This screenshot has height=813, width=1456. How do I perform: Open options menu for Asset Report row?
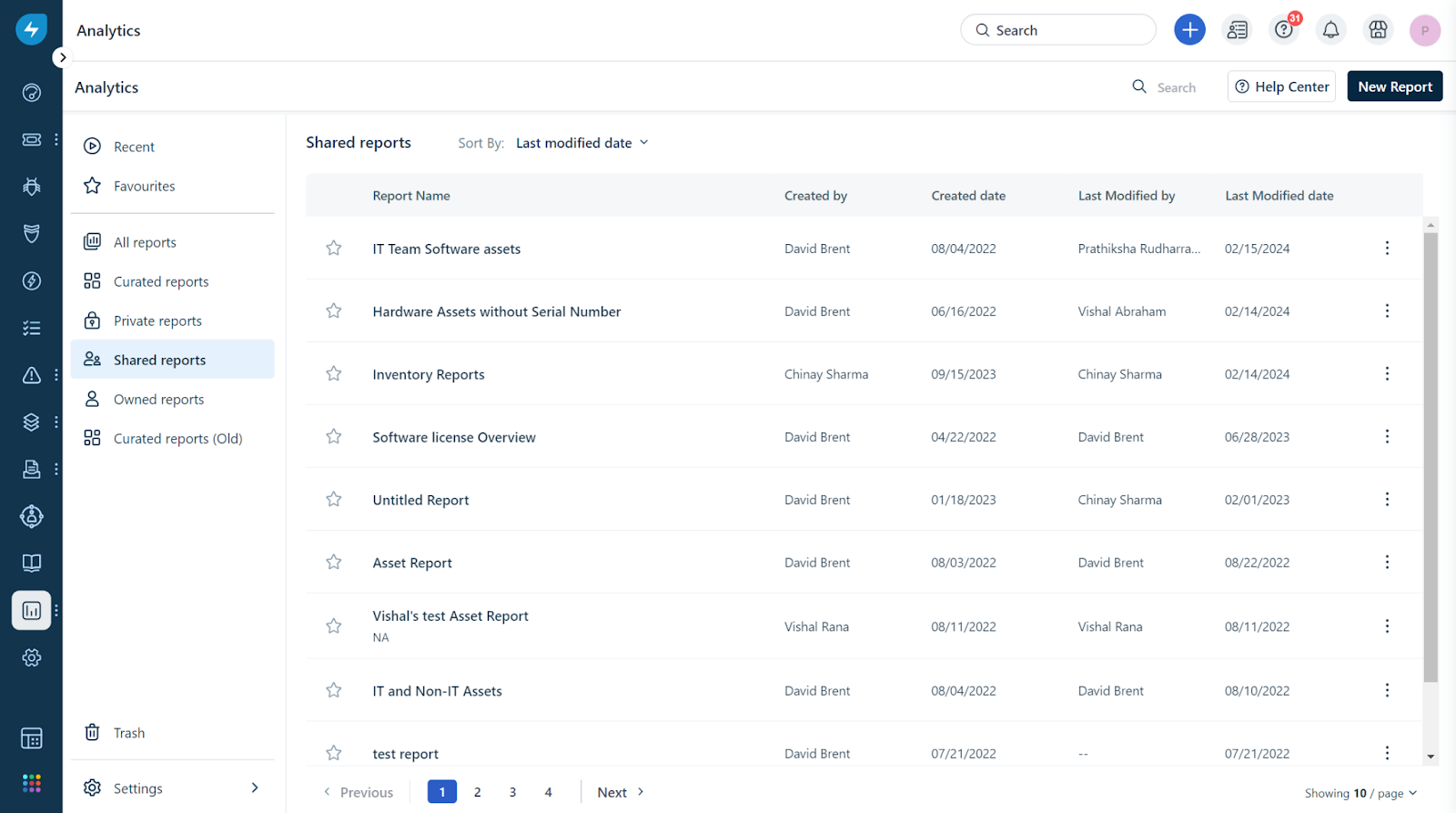(1387, 563)
